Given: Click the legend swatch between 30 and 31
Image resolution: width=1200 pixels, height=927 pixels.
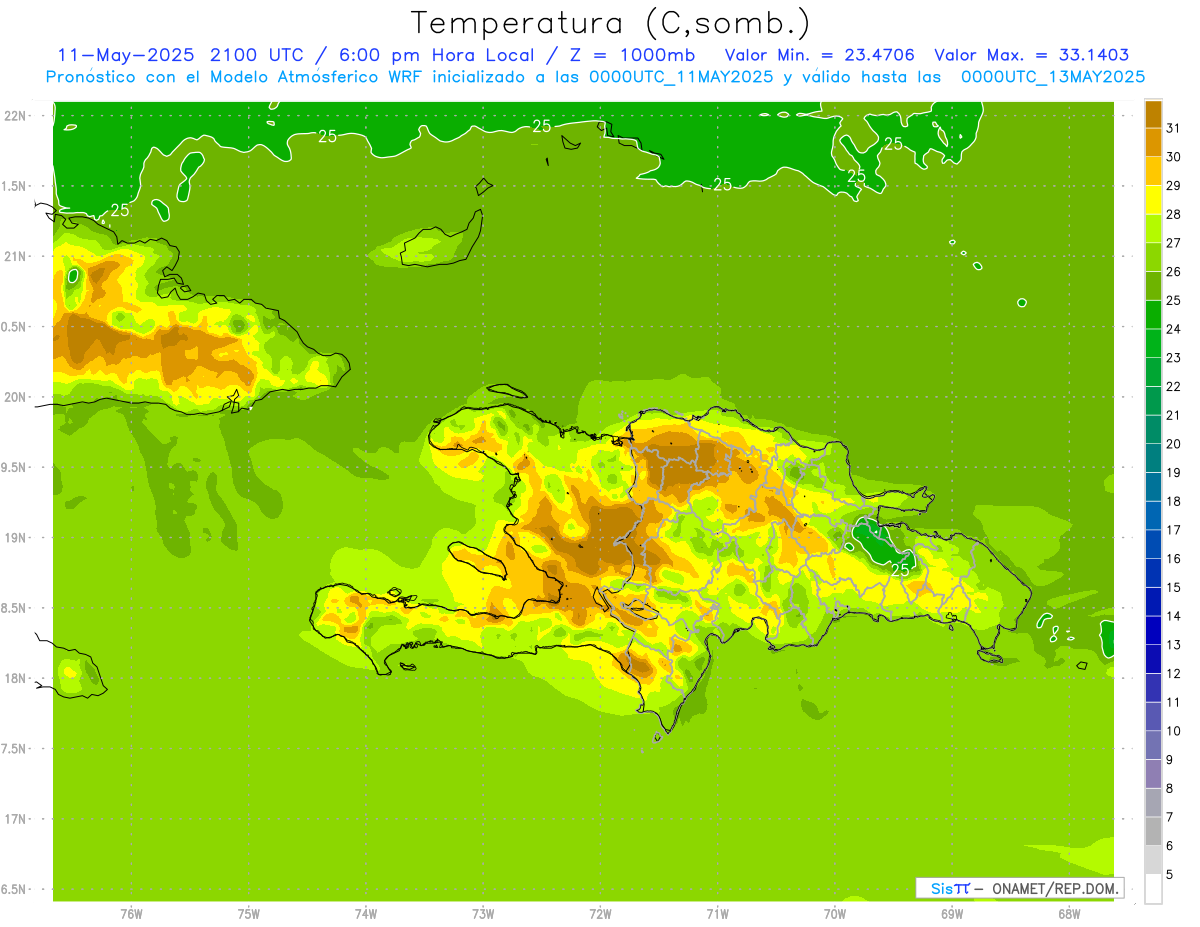Looking at the screenshot, I should pyautogui.click(x=1153, y=143).
